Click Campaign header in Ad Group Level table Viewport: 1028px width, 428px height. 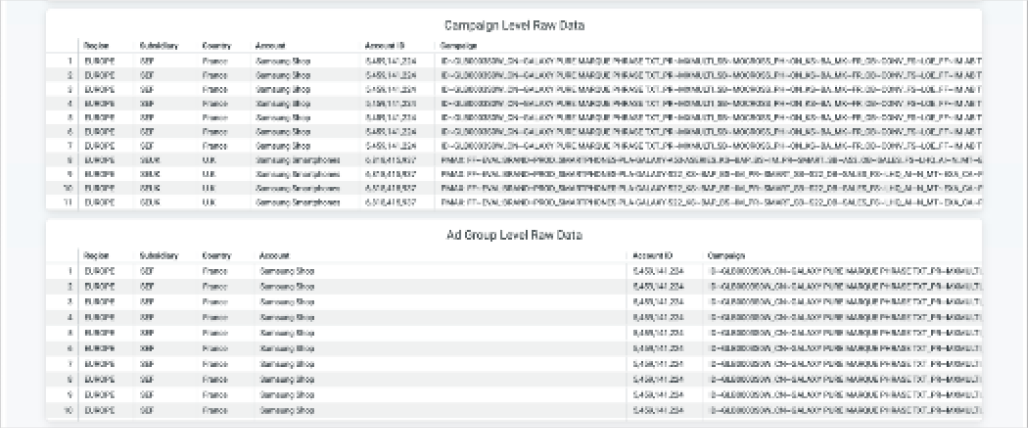(726, 256)
